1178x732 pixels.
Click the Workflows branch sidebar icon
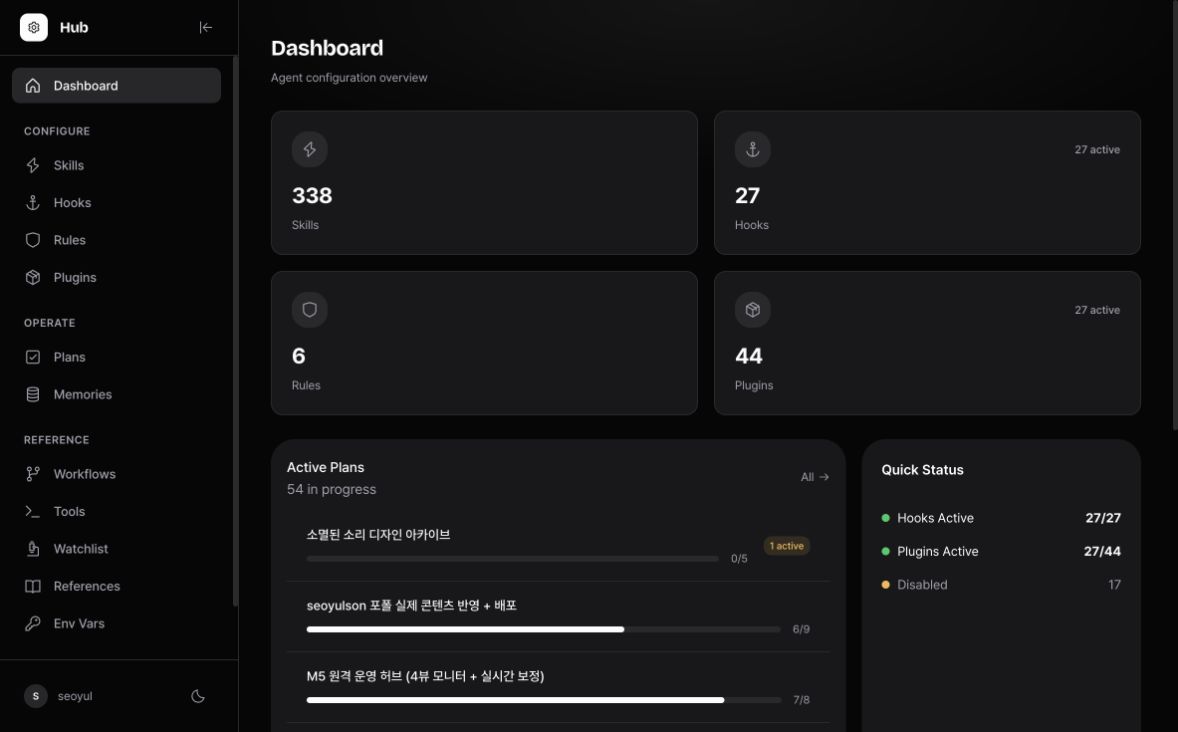pyautogui.click(x=32, y=474)
